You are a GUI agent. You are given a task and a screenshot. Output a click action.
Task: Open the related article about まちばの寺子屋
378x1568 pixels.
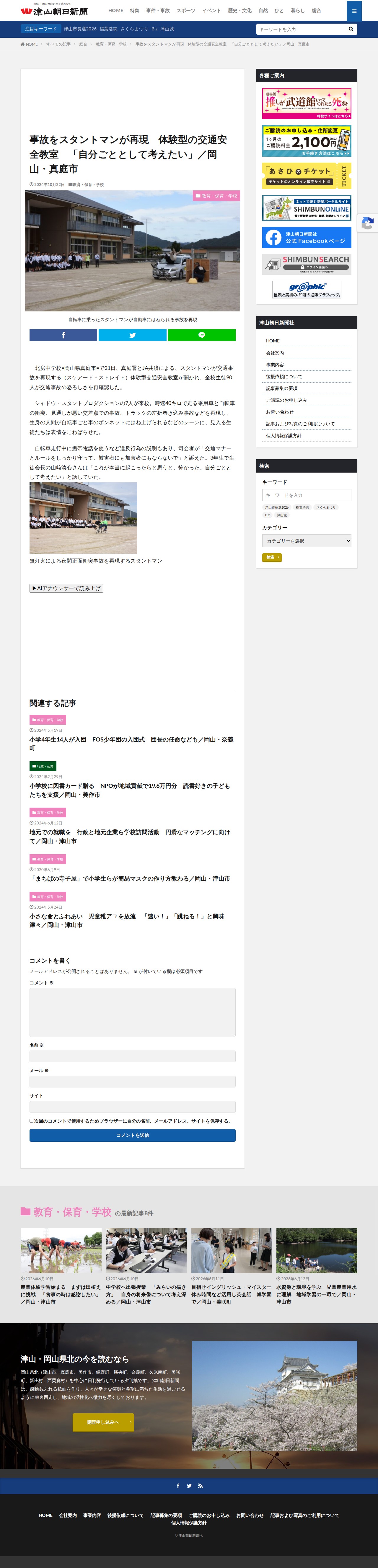pos(130,878)
